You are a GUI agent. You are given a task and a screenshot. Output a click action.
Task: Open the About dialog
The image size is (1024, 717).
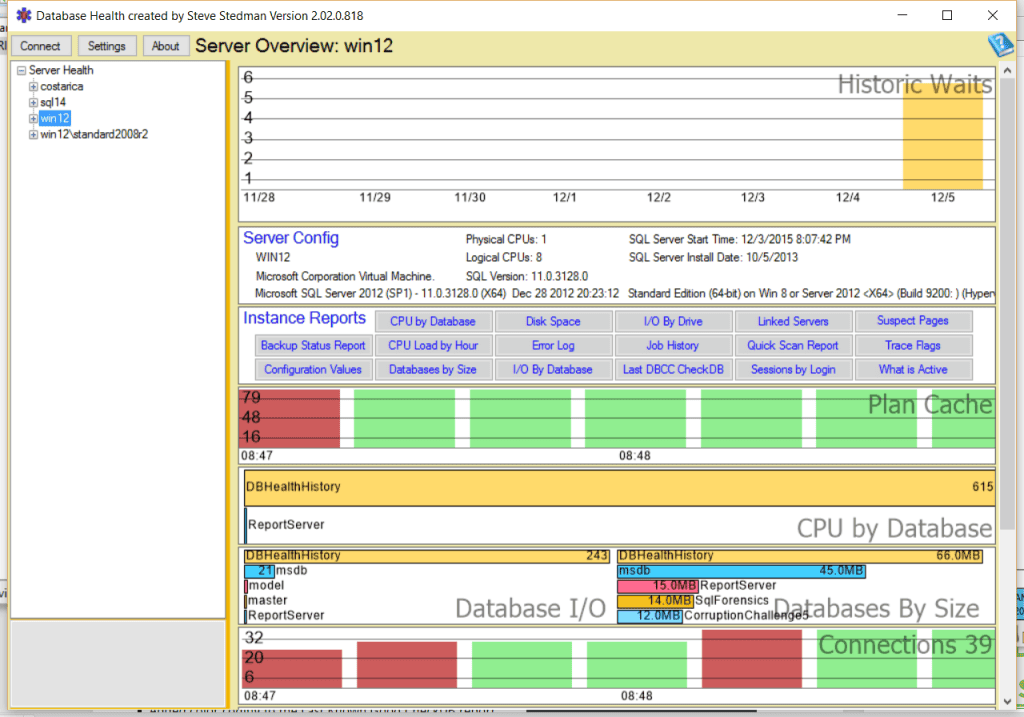(165, 45)
